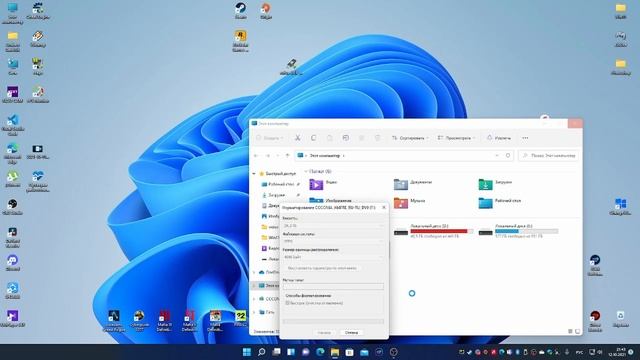Open the Music folder in Explorer
This screenshot has width=640, height=360.
(409, 203)
